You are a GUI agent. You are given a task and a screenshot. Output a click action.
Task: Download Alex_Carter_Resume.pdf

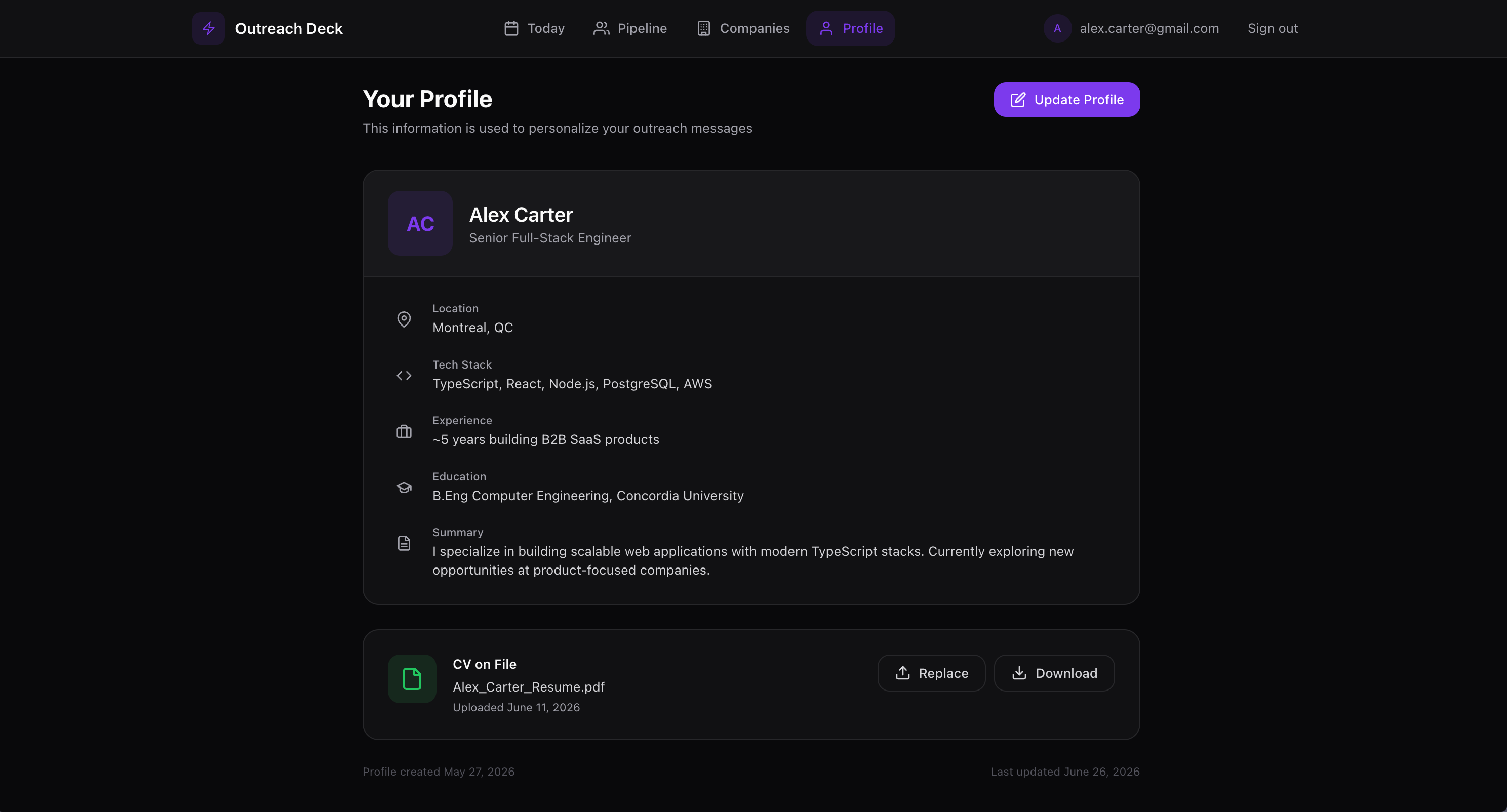(x=1054, y=673)
